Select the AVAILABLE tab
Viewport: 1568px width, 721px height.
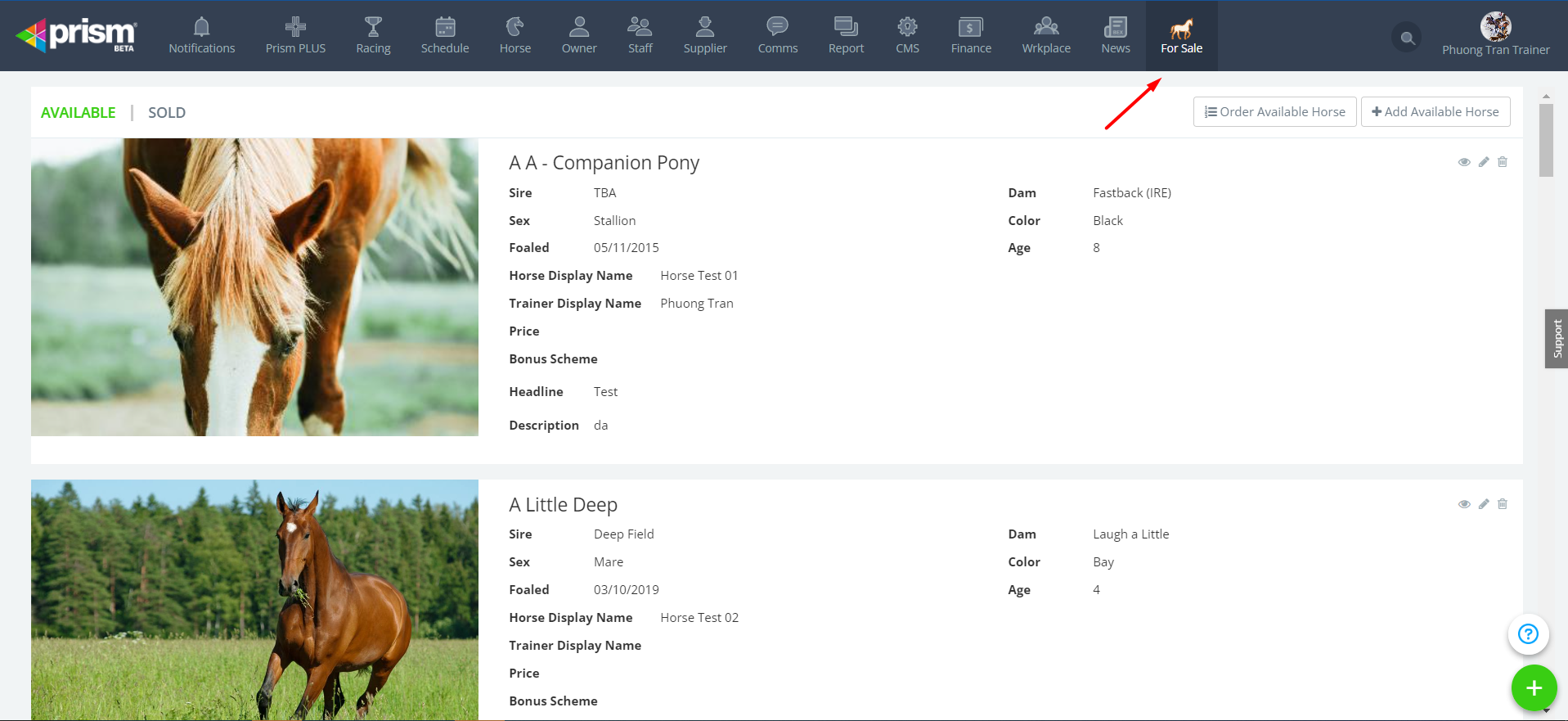click(79, 113)
